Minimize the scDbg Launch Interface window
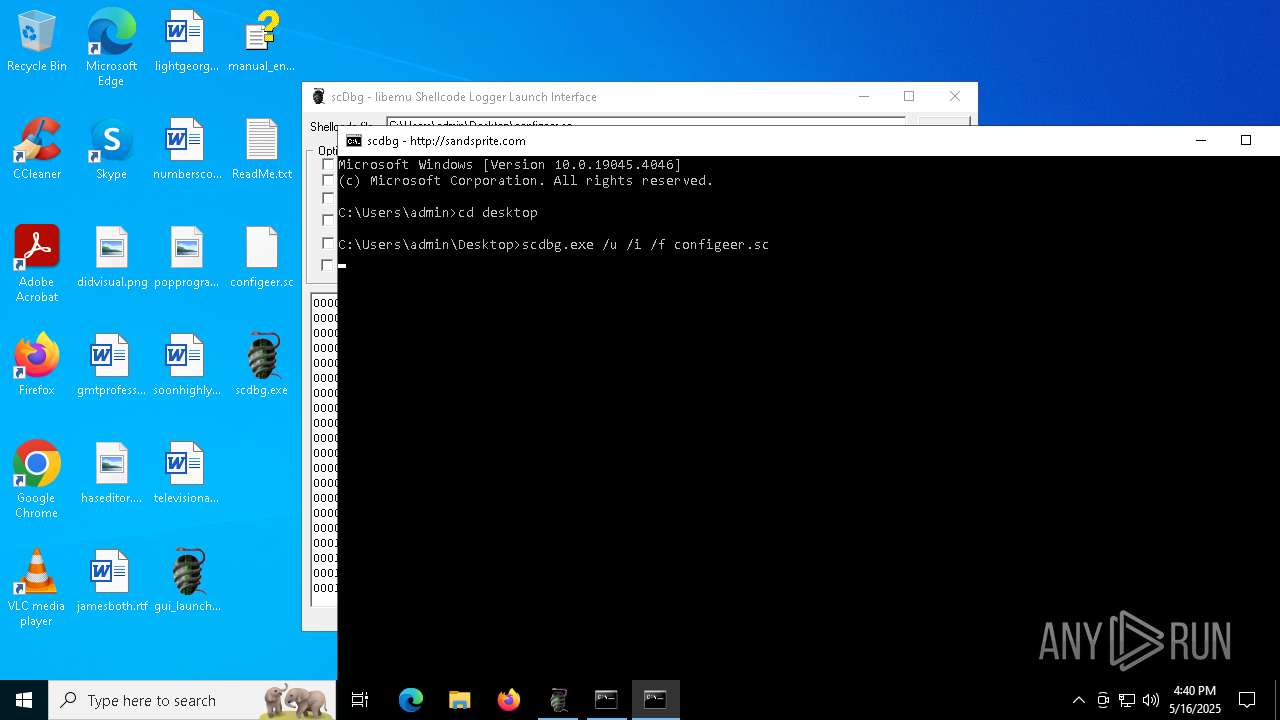Viewport: 1280px width, 720px height. click(864, 97)
